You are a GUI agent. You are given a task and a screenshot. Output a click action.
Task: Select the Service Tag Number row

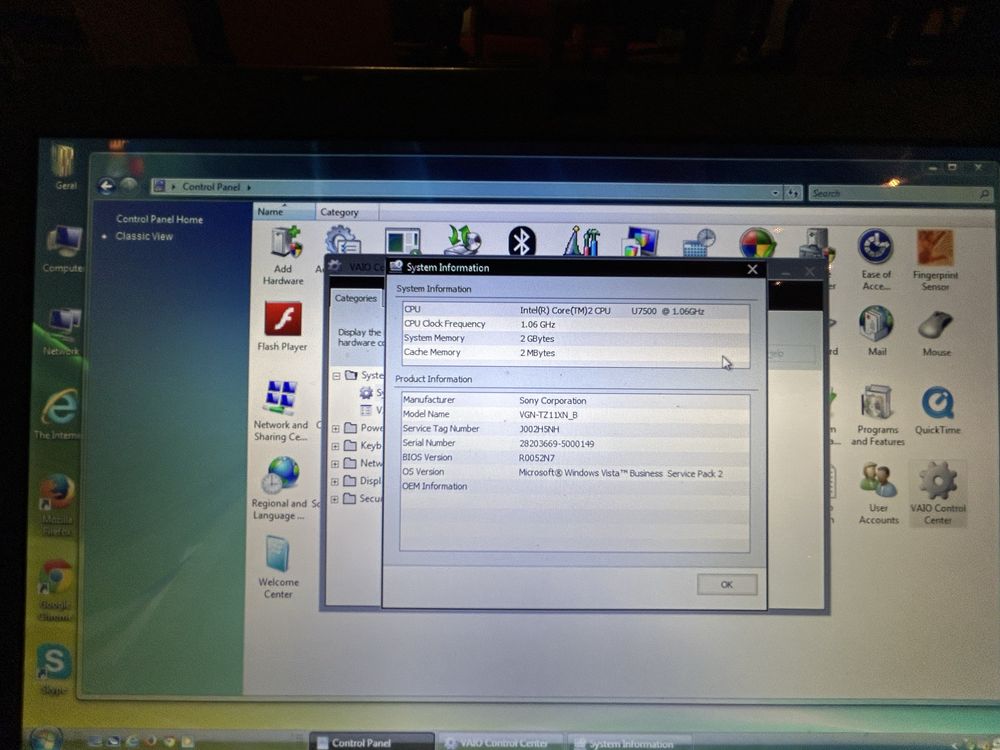pyautogui.click(x=575, y=429)
